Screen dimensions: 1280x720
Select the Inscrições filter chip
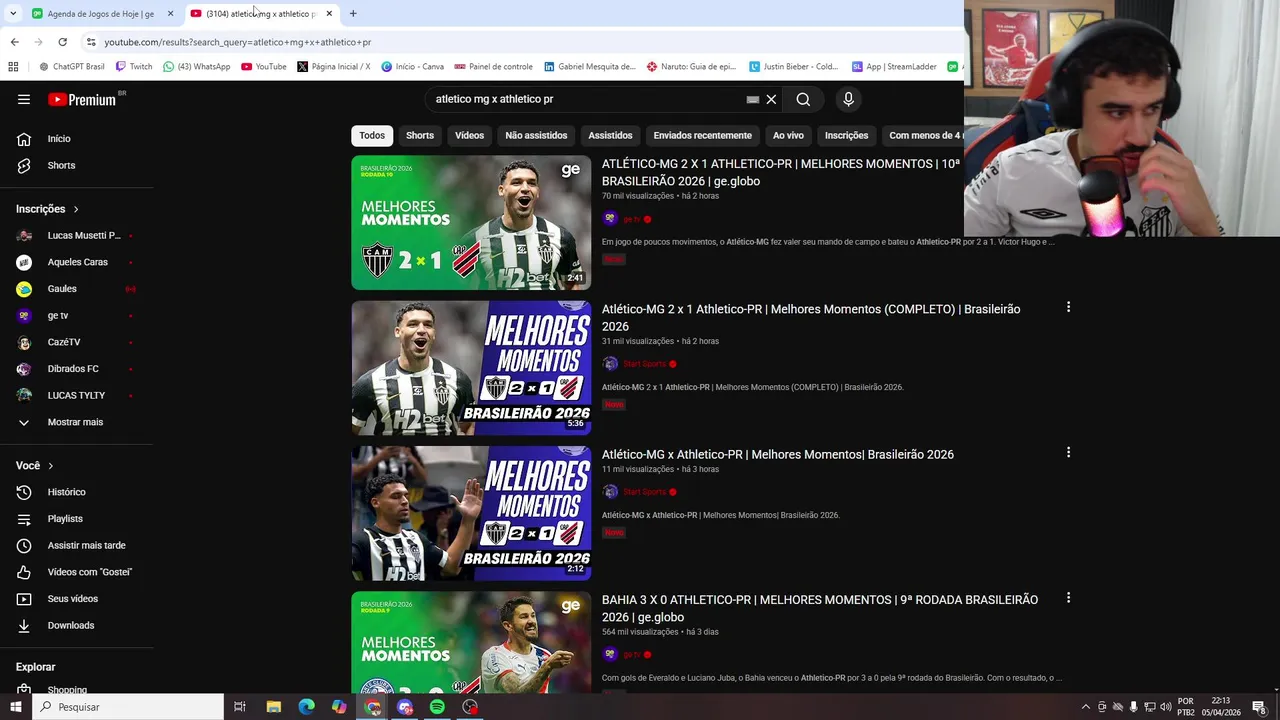point(846,135)
